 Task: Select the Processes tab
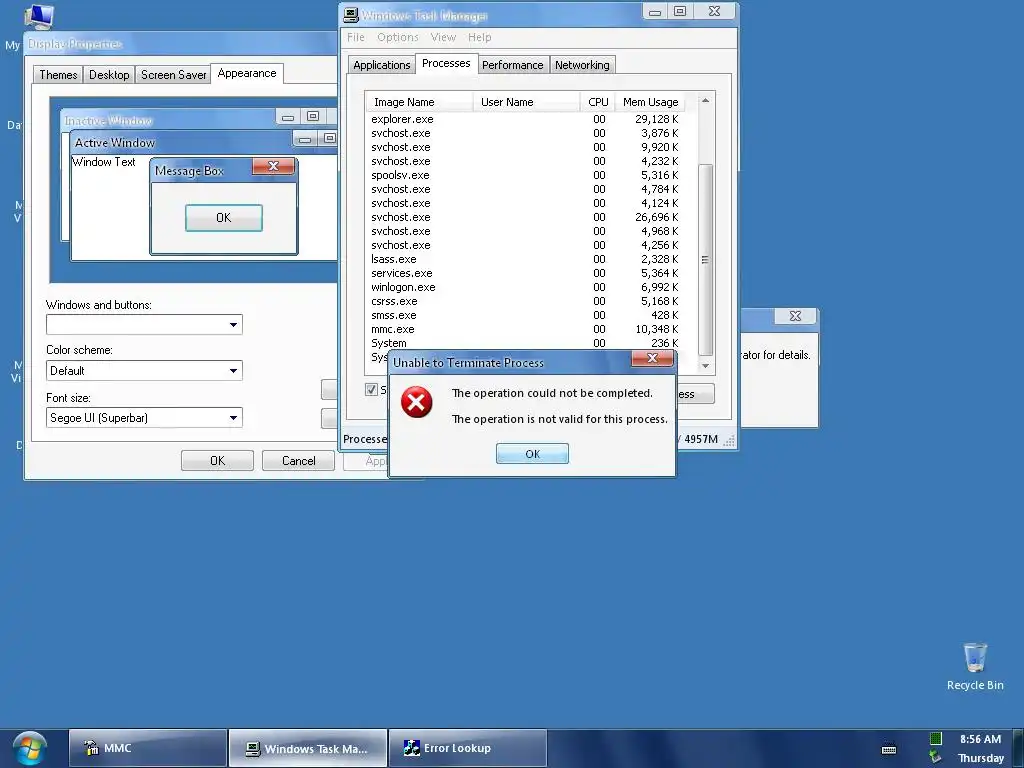click(446, 63)
